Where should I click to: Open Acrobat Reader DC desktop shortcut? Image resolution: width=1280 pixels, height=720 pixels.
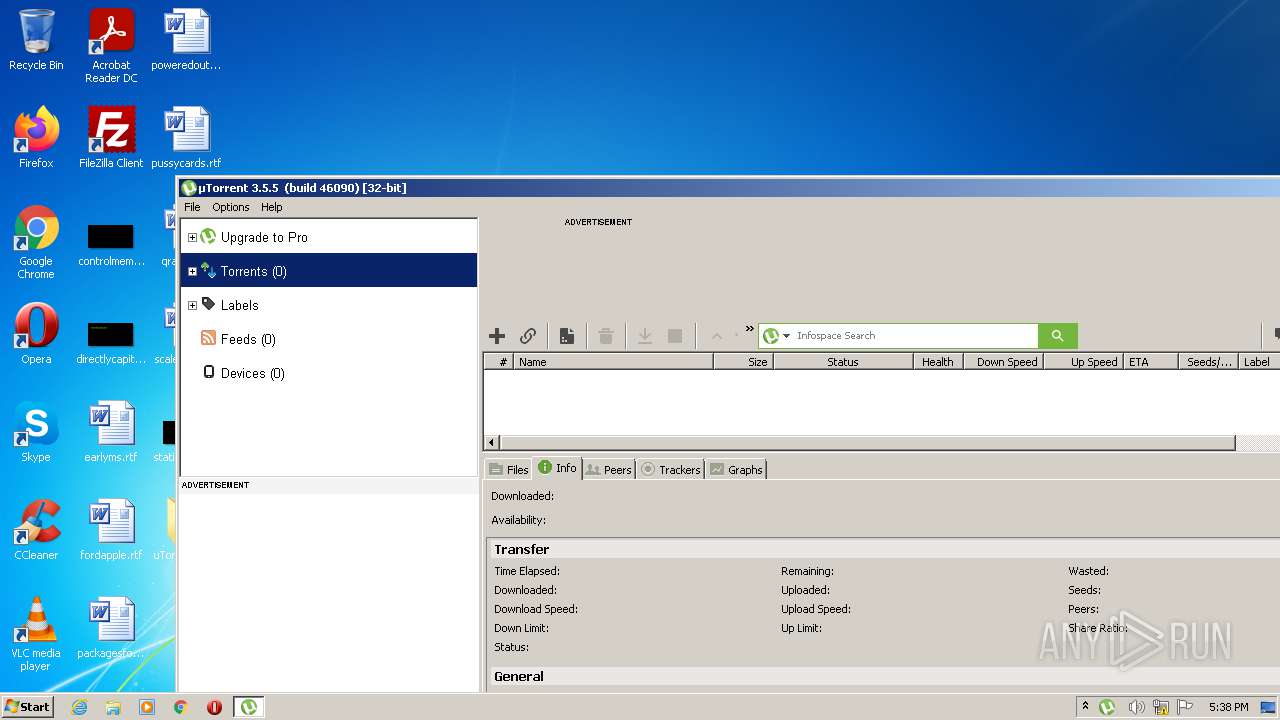pyautogui.click(x=111, y=46)
